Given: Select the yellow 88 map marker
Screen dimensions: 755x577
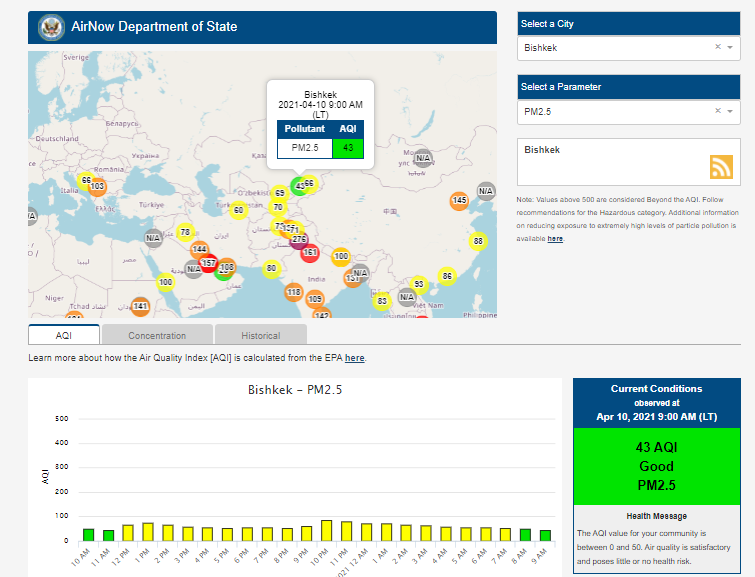Looking at the screenshot, I should point(478,241).
